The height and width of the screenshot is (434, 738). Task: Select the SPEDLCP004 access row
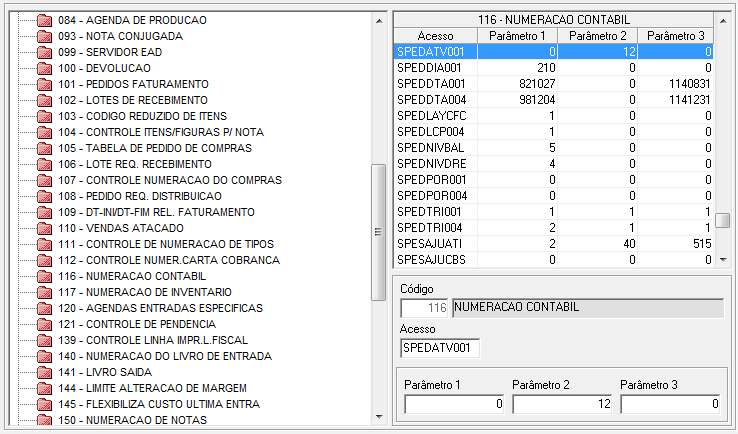point(553,132)
